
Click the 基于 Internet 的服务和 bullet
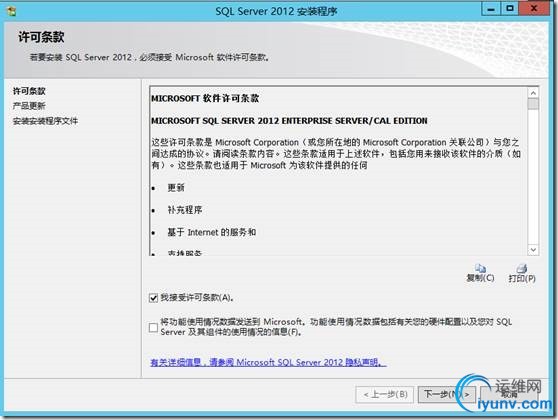[212, 232]
